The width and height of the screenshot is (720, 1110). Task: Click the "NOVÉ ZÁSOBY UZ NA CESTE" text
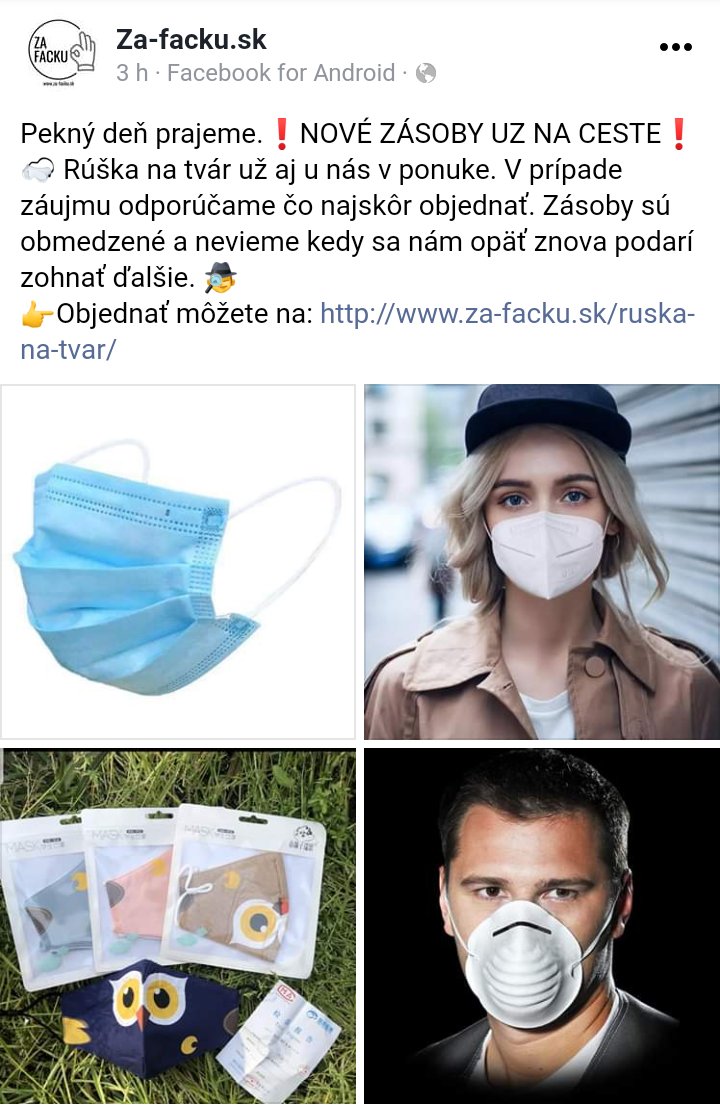pos(481,134)
